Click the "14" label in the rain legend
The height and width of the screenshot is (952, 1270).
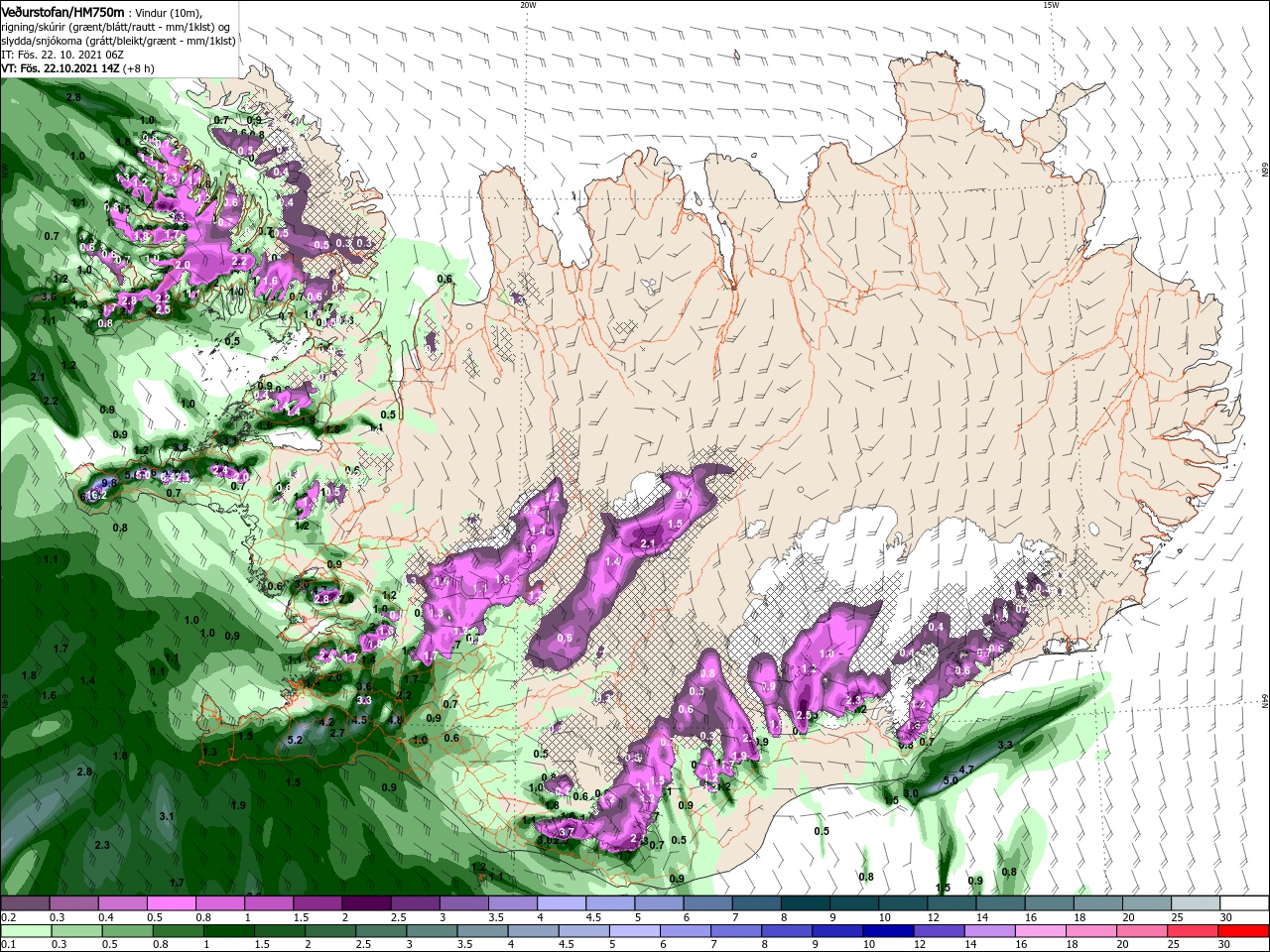[x=972, y=944]
